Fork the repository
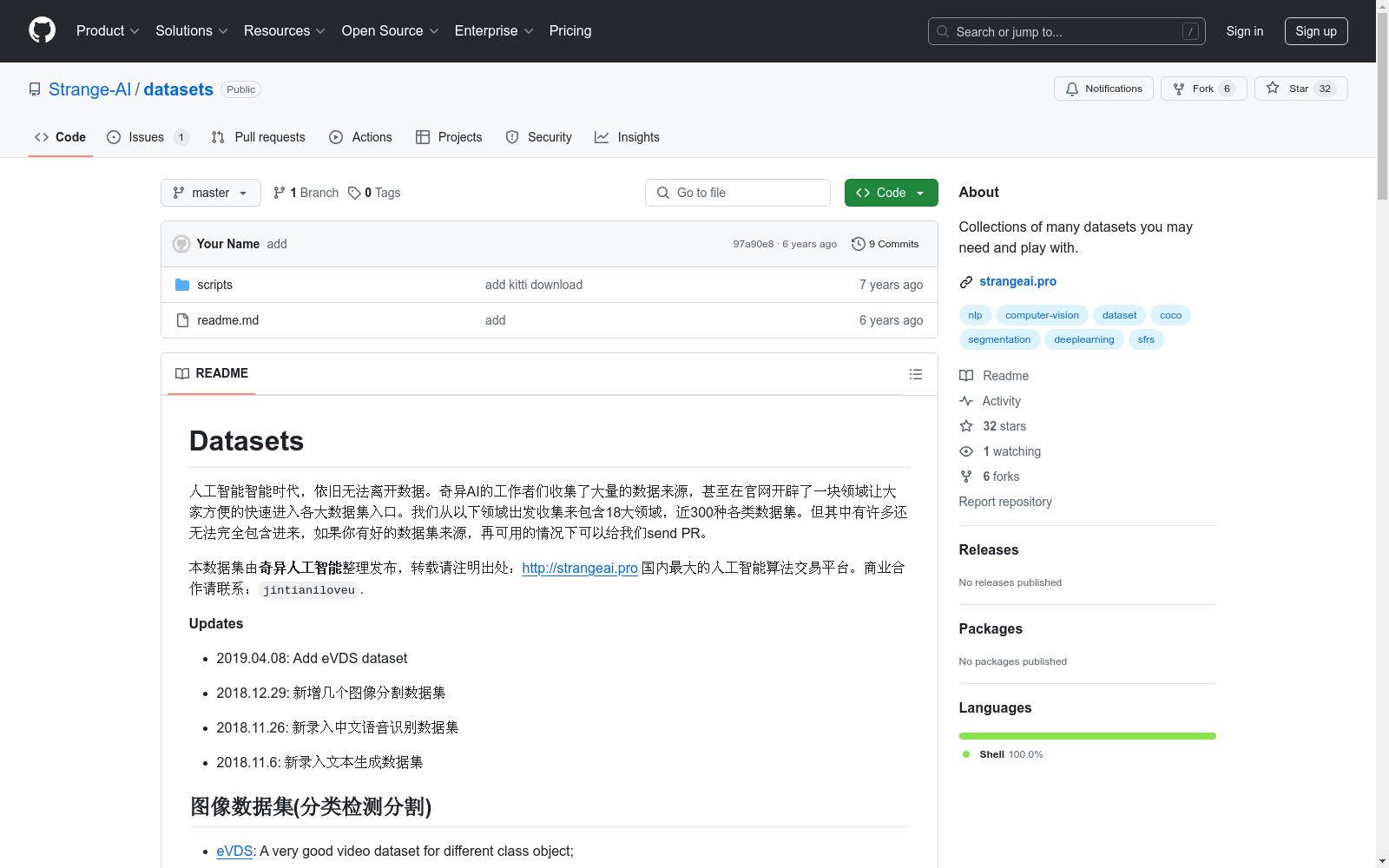 pos(1203,89)
